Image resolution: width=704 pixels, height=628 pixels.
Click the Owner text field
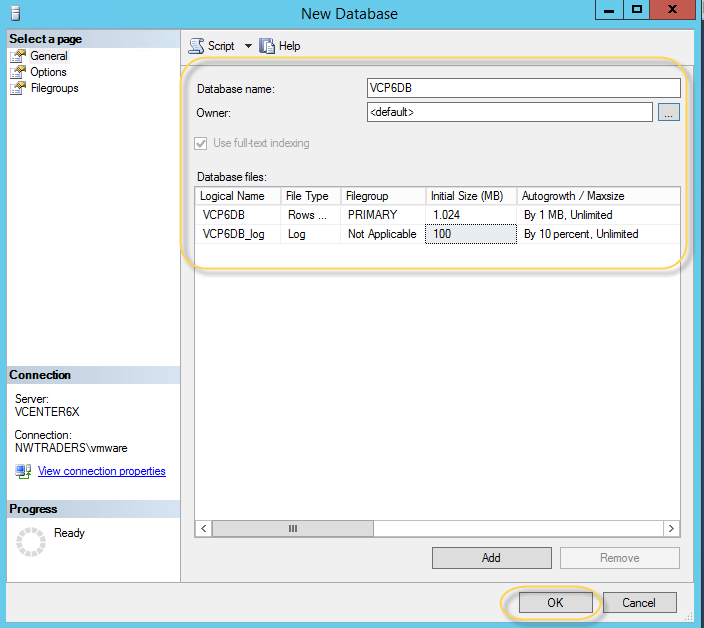coord(509,113)
